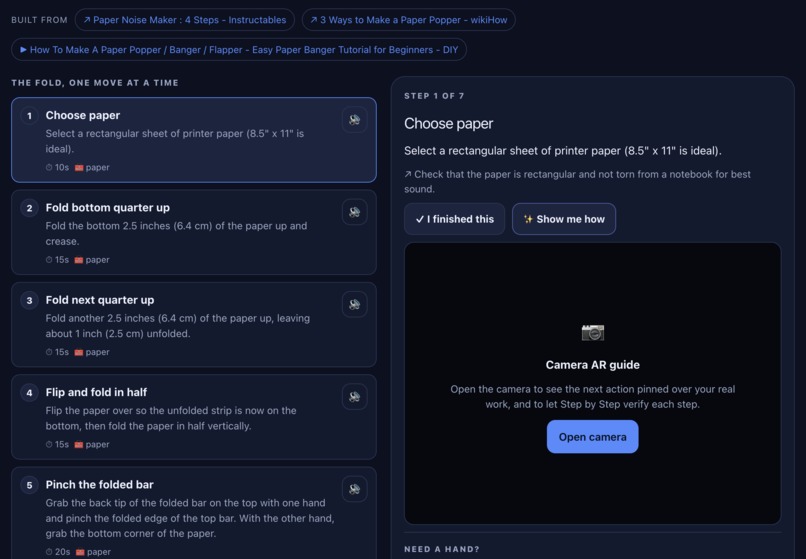Click the 15s timer on Flip and fold in half
806x559 pixels.
[57, 444]
